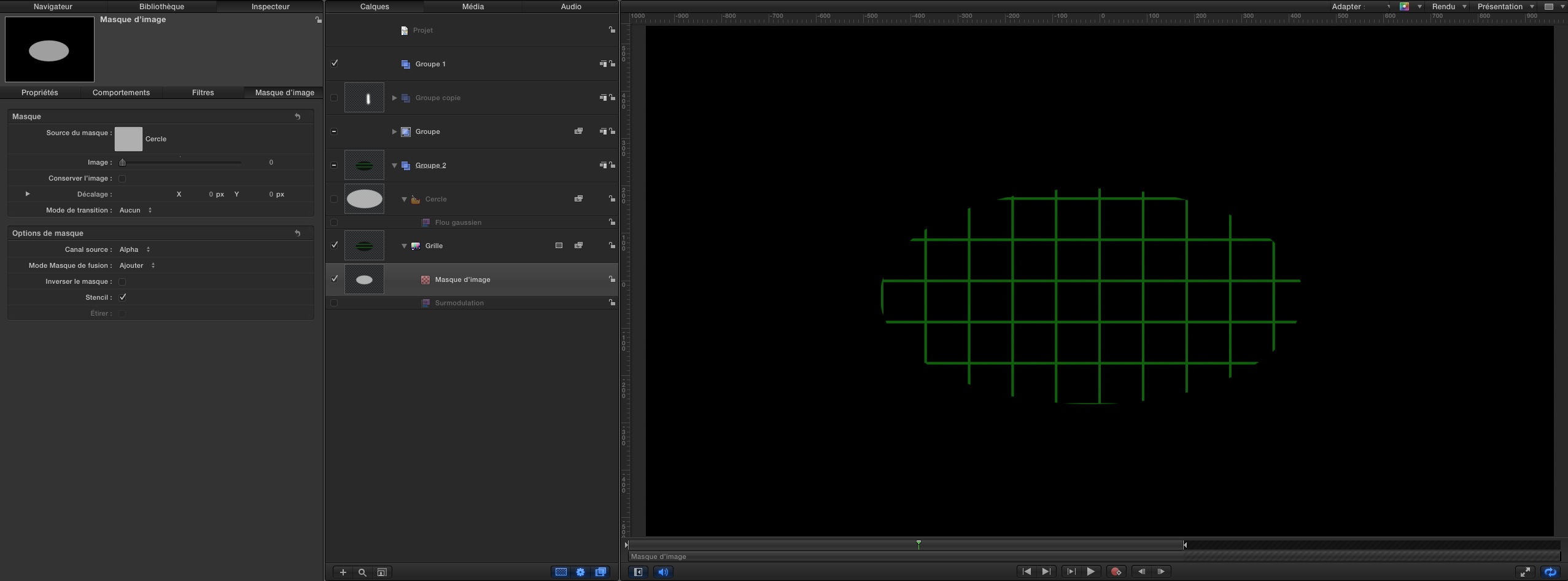The image size is (1568, 581).
Task: Switch to the Bibliothèque tab
Action: (161, 7)
